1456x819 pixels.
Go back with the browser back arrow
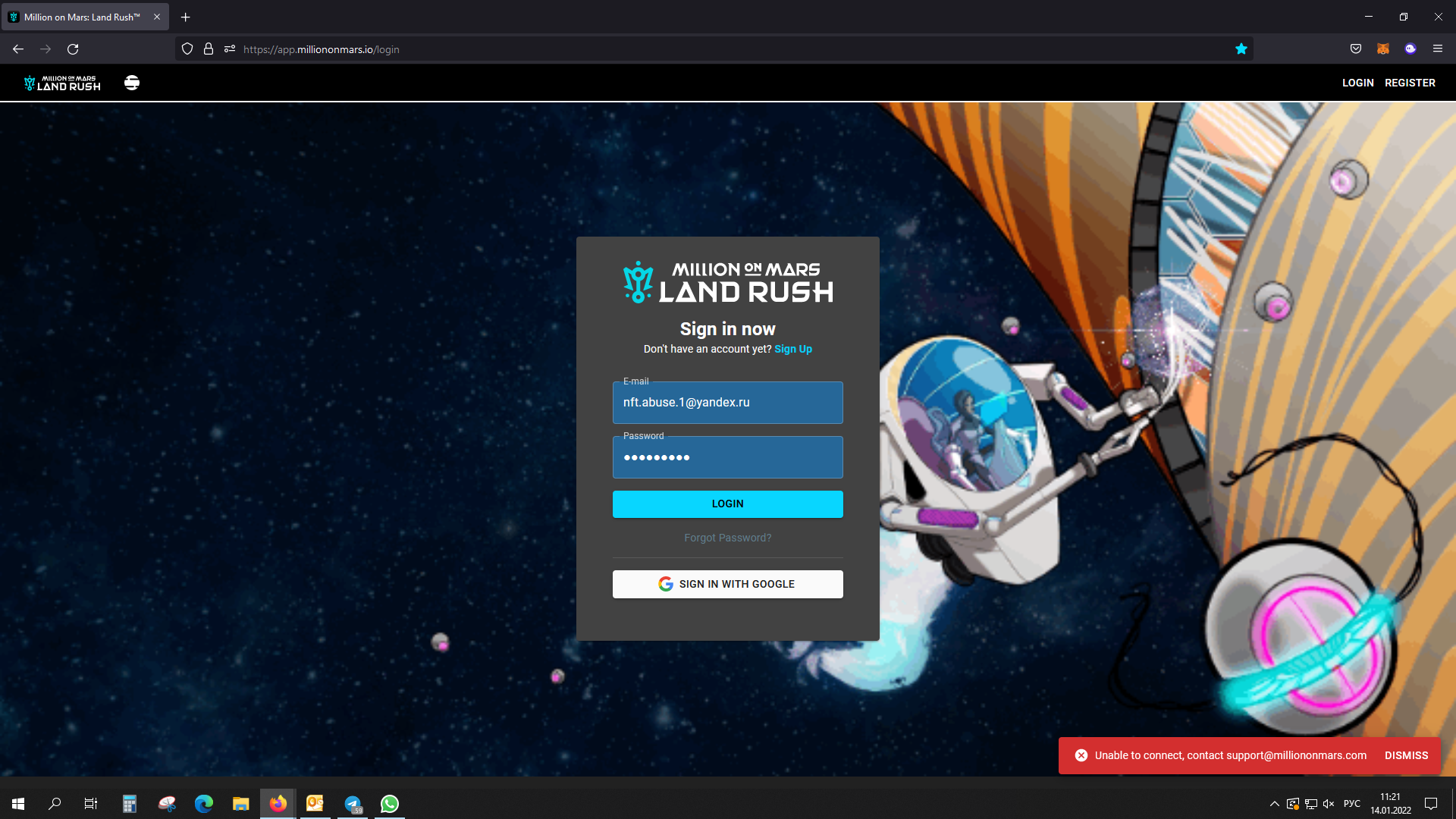point(18,49)
